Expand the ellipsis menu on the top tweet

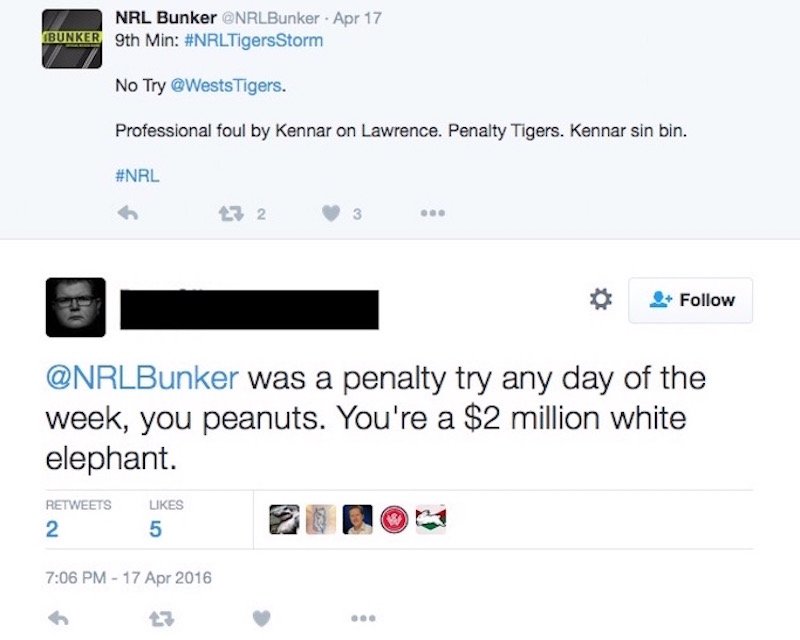click(431, 211)
